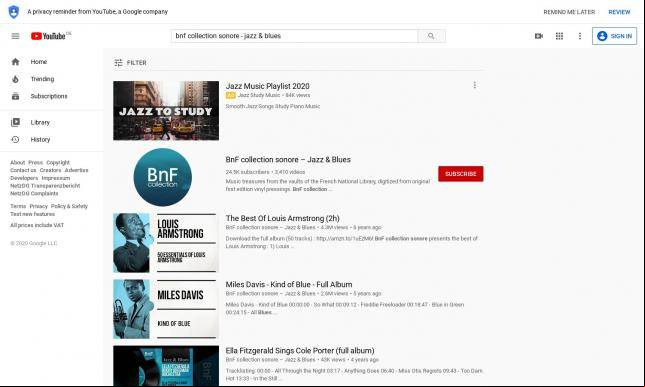Select Subscriptions in the sidebar
This screenshot has width=645, height=387.
pyautogui.click(x=49, y=96)
